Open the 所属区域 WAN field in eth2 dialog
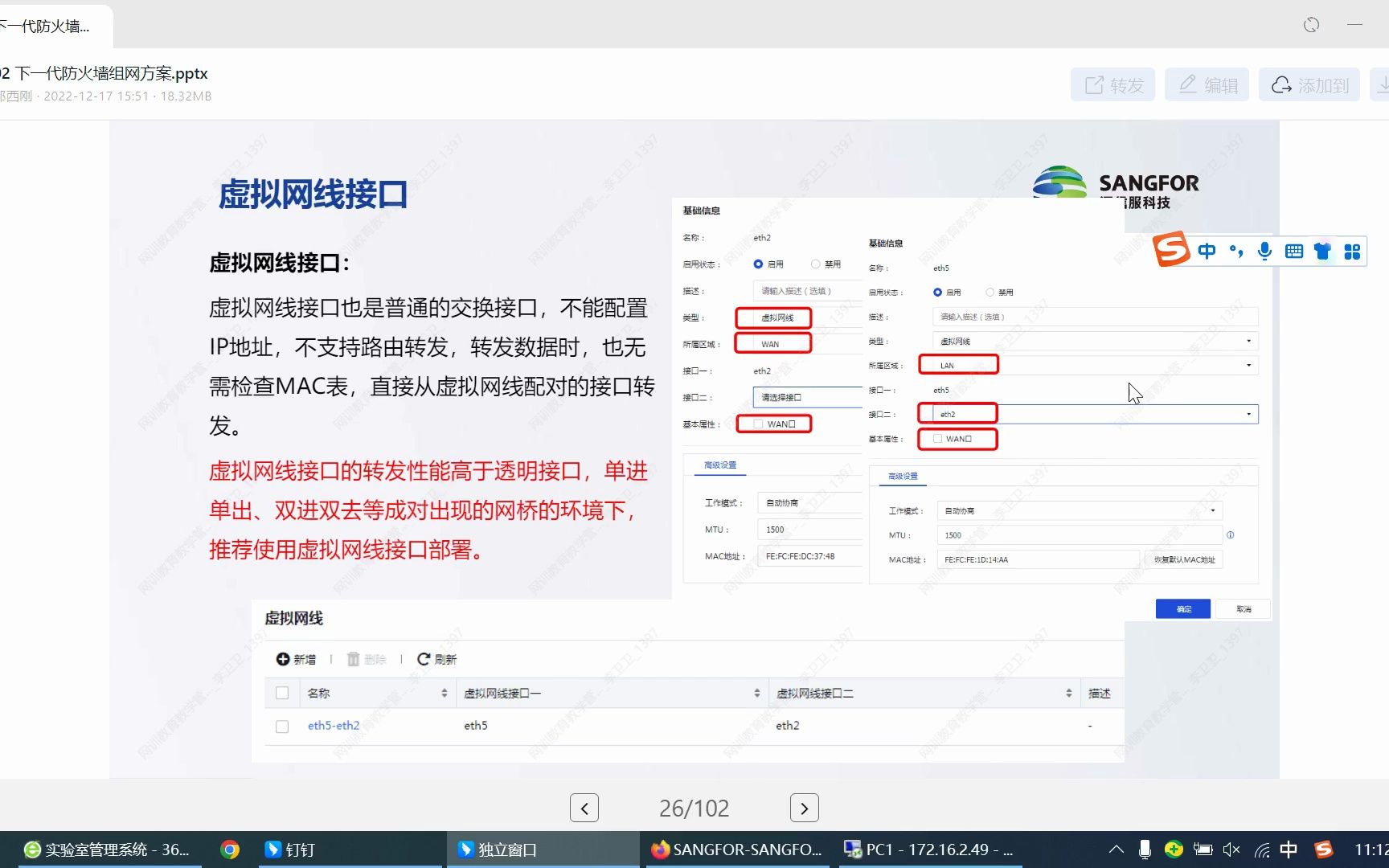Screen dimensions: 1389x868 pyautogui.click(x=807, y=344)
